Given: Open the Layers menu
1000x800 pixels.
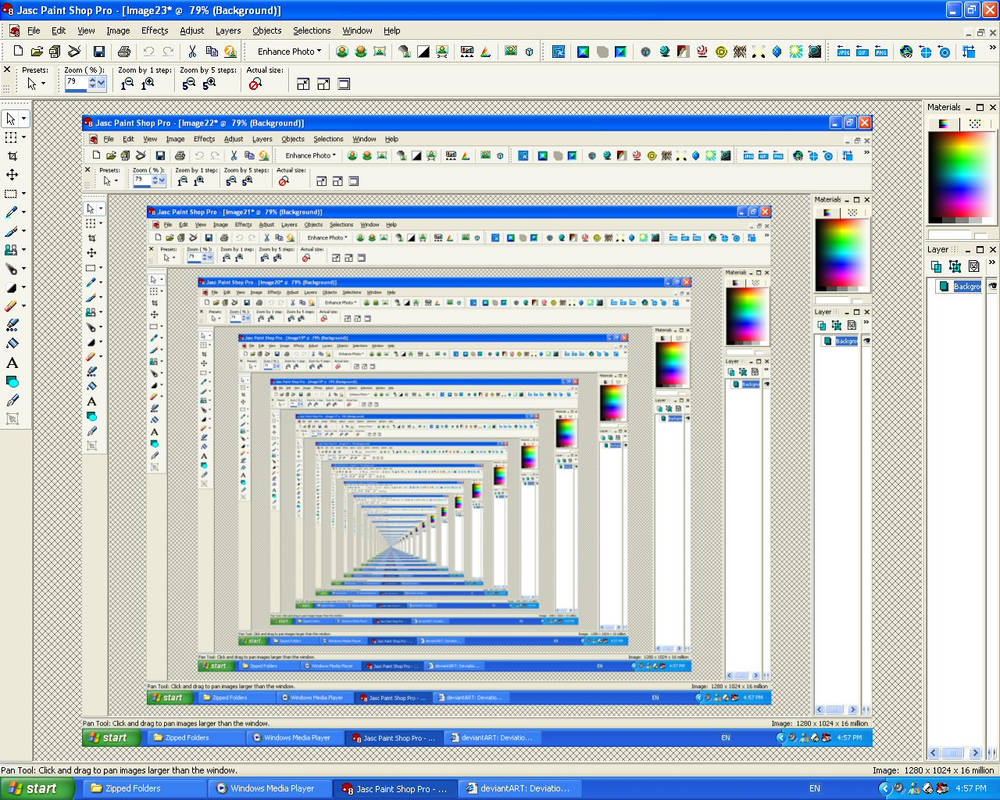Looking at the screenshot, I should (228, 31).
